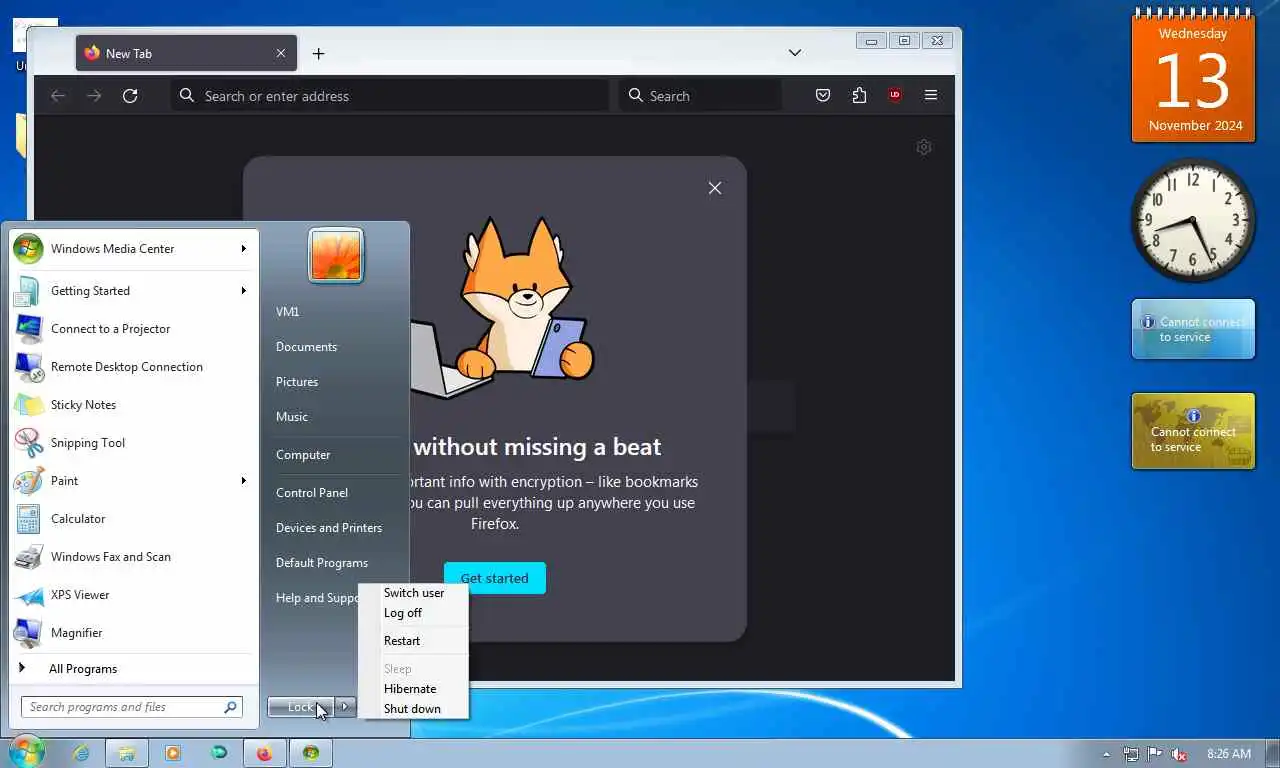Viewport: 1280px width, 768px height.
Task: Select the New Tab tab in Firefox
Action: click(185, 53)
